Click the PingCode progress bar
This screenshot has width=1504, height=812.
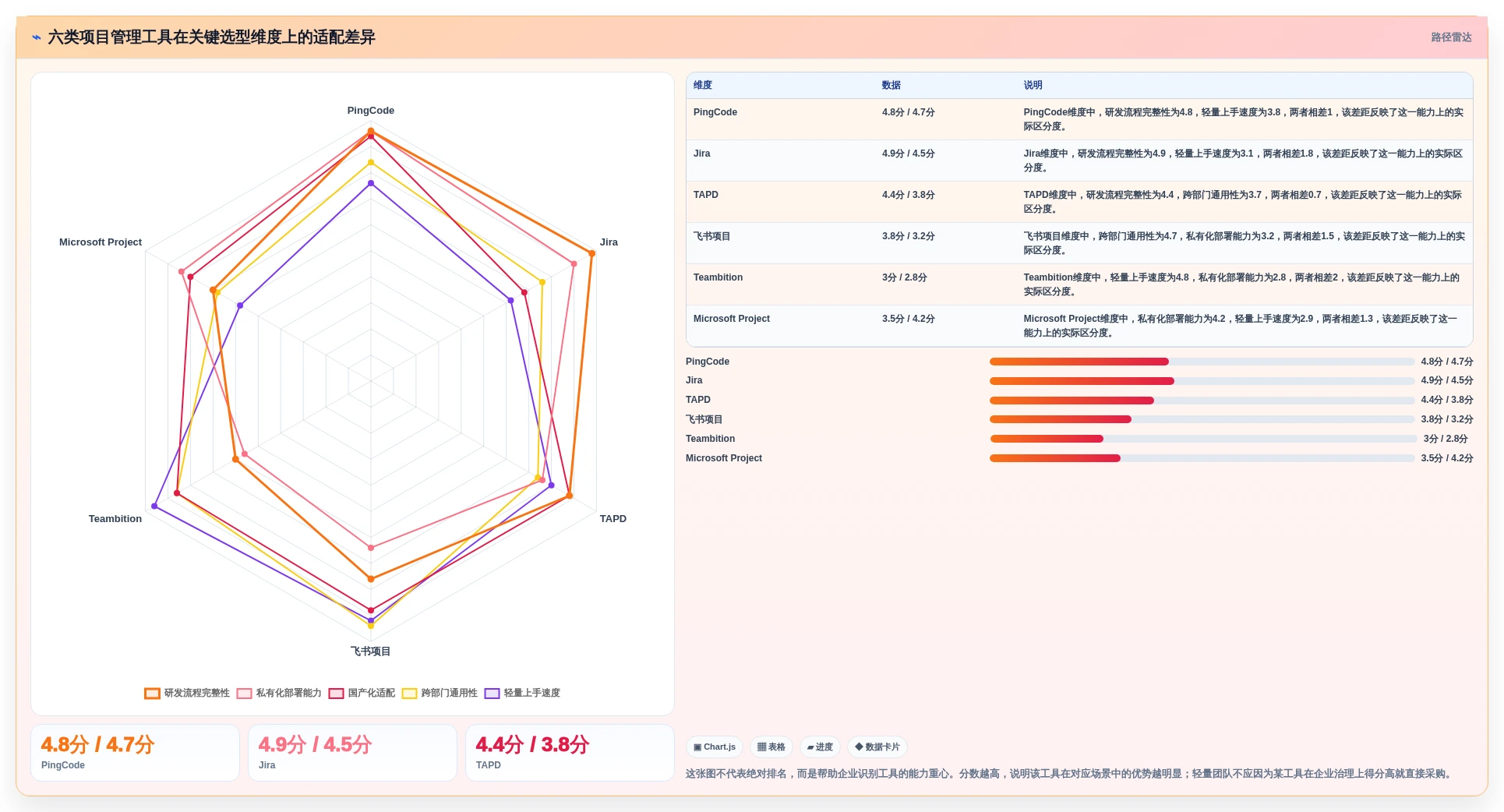coord(1202,362)
